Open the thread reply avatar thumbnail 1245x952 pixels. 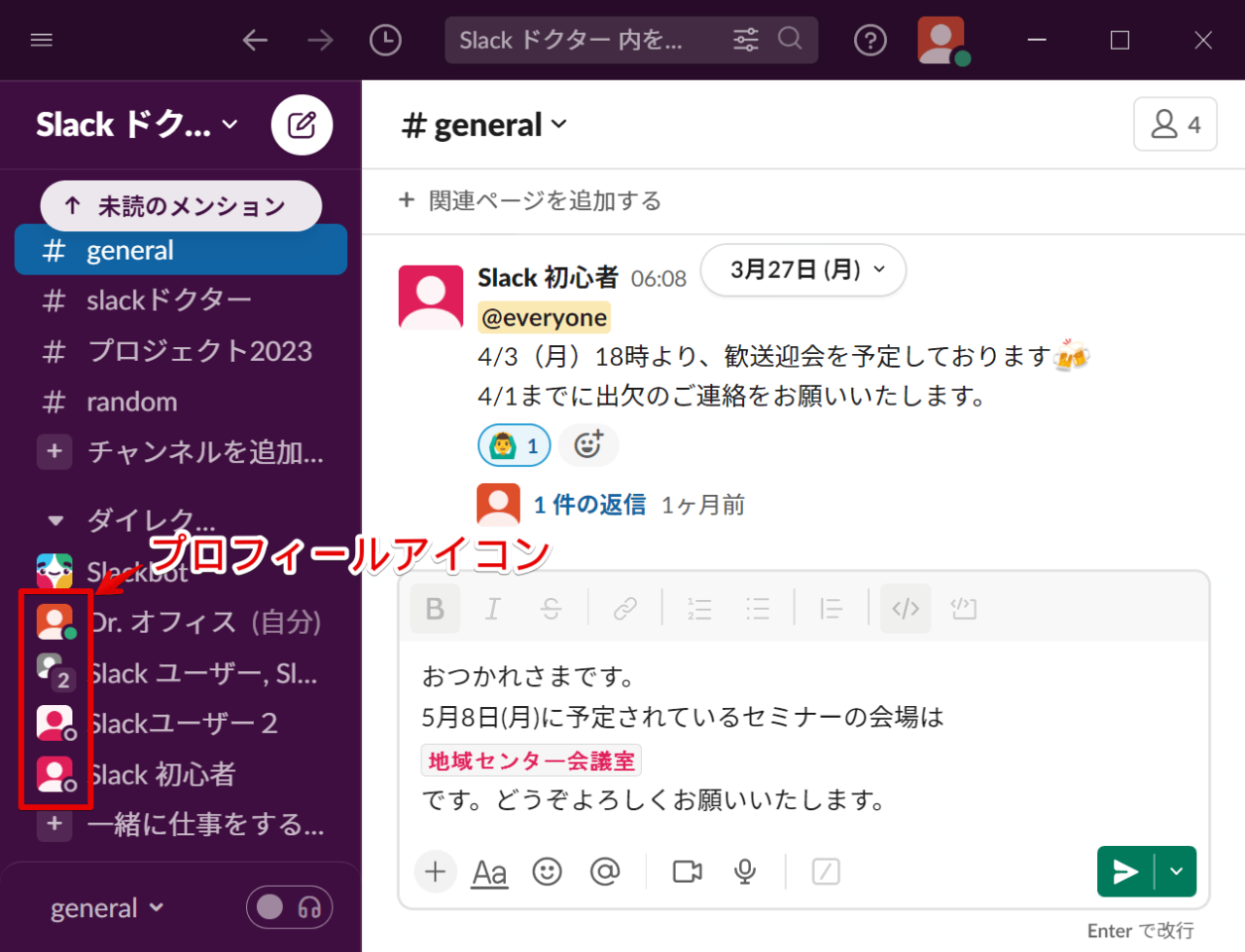498,505
